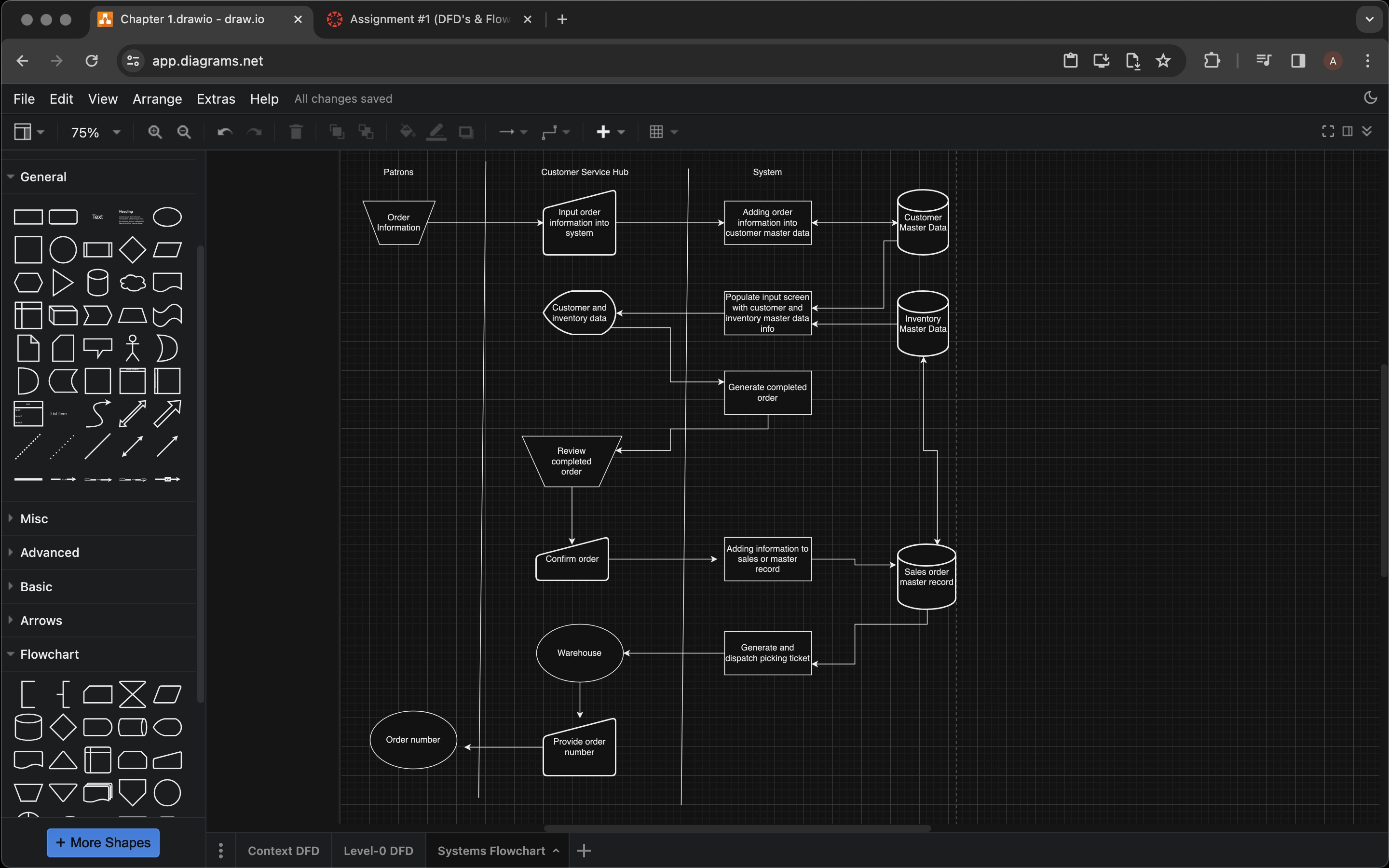
Task: Open the Arrange menu
Action: 157,99
